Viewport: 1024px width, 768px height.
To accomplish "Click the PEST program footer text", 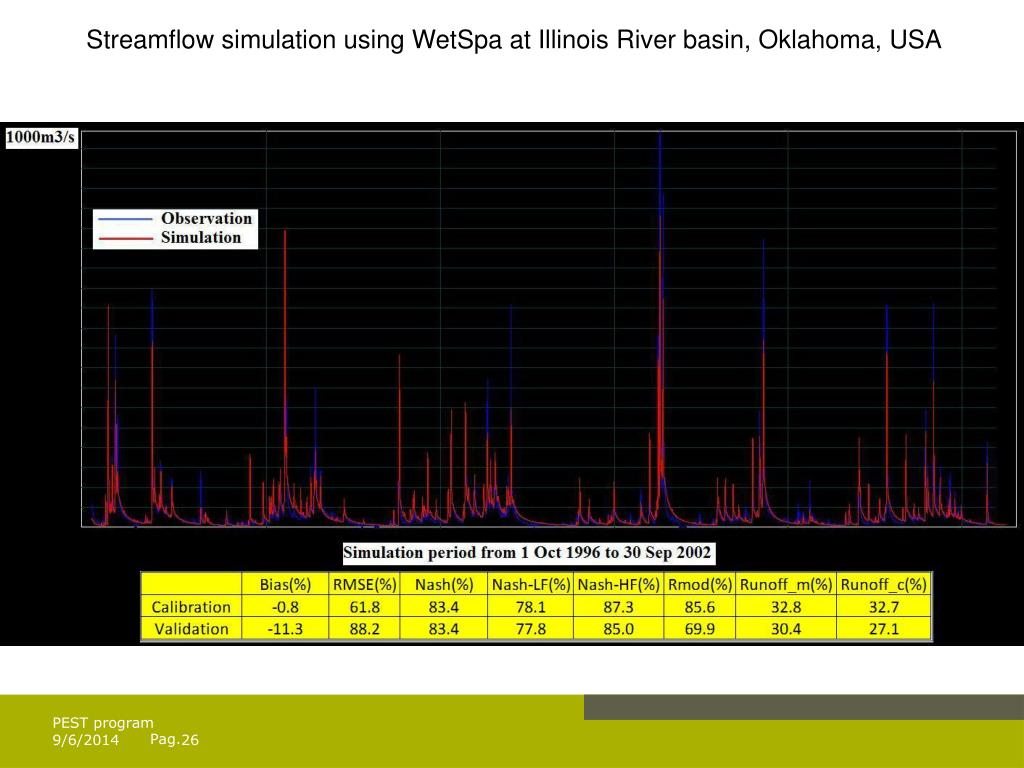I will click(x=103, y=723).
